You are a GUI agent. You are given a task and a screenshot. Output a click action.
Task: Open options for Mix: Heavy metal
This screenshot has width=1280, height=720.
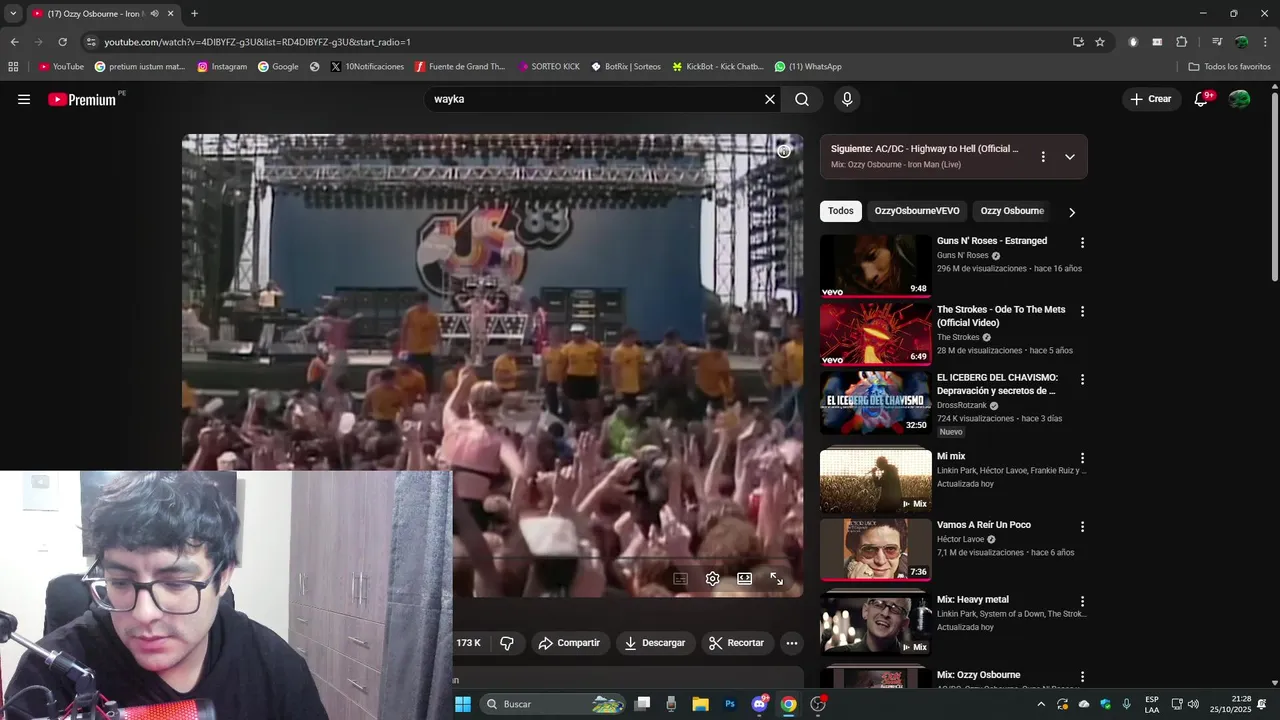[1082, 602]
